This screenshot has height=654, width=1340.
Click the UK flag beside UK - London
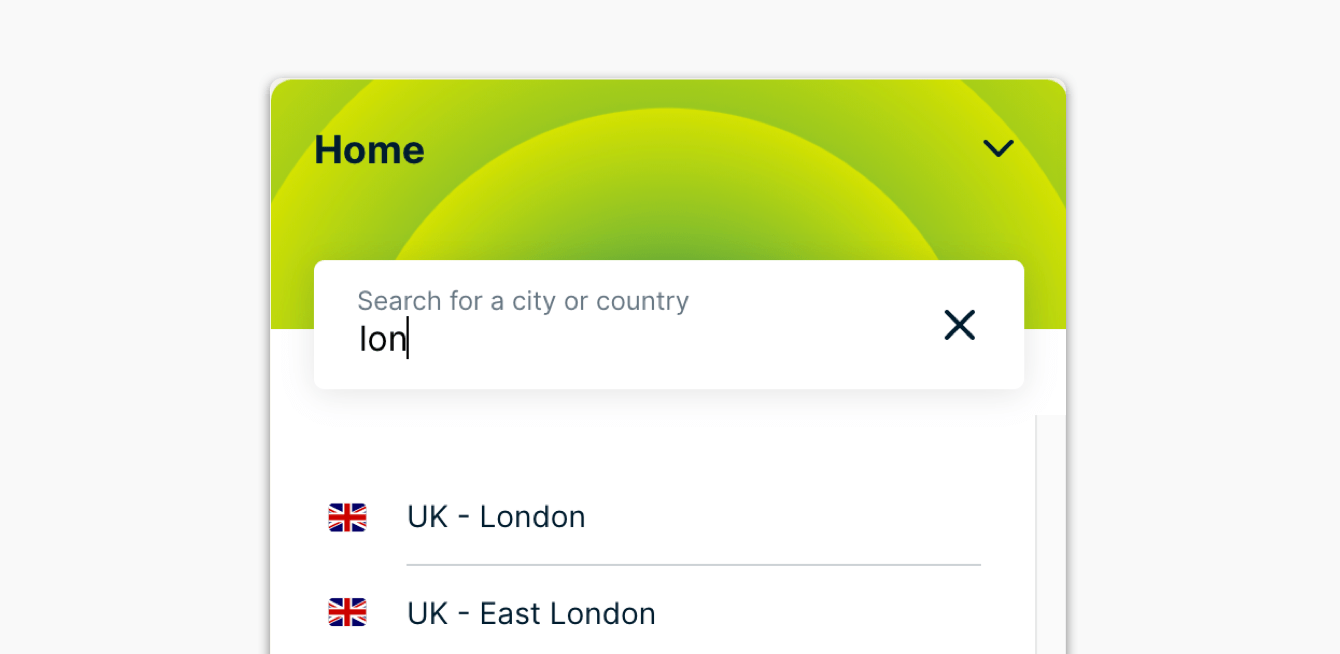(x=347, y=517)
